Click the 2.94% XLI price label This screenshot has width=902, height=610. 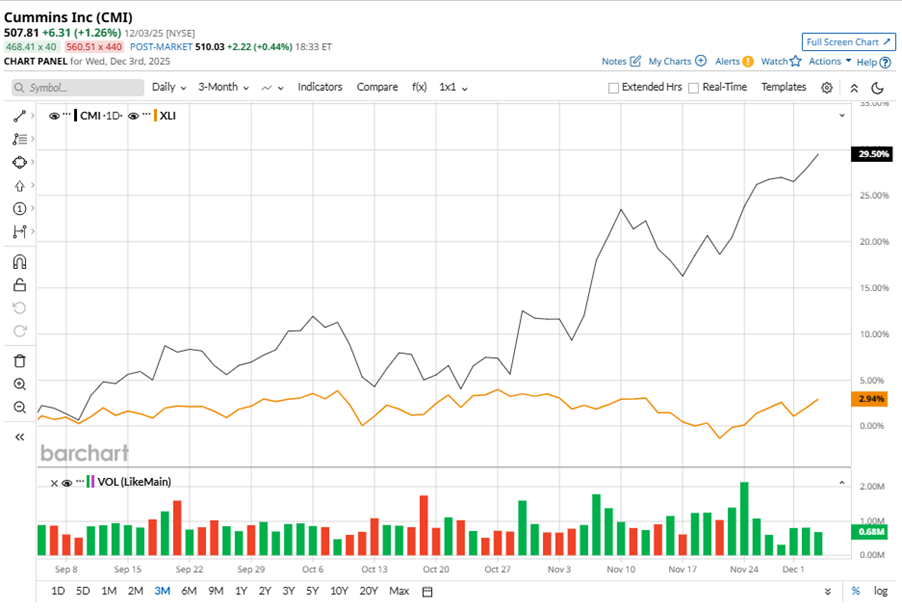870,399
